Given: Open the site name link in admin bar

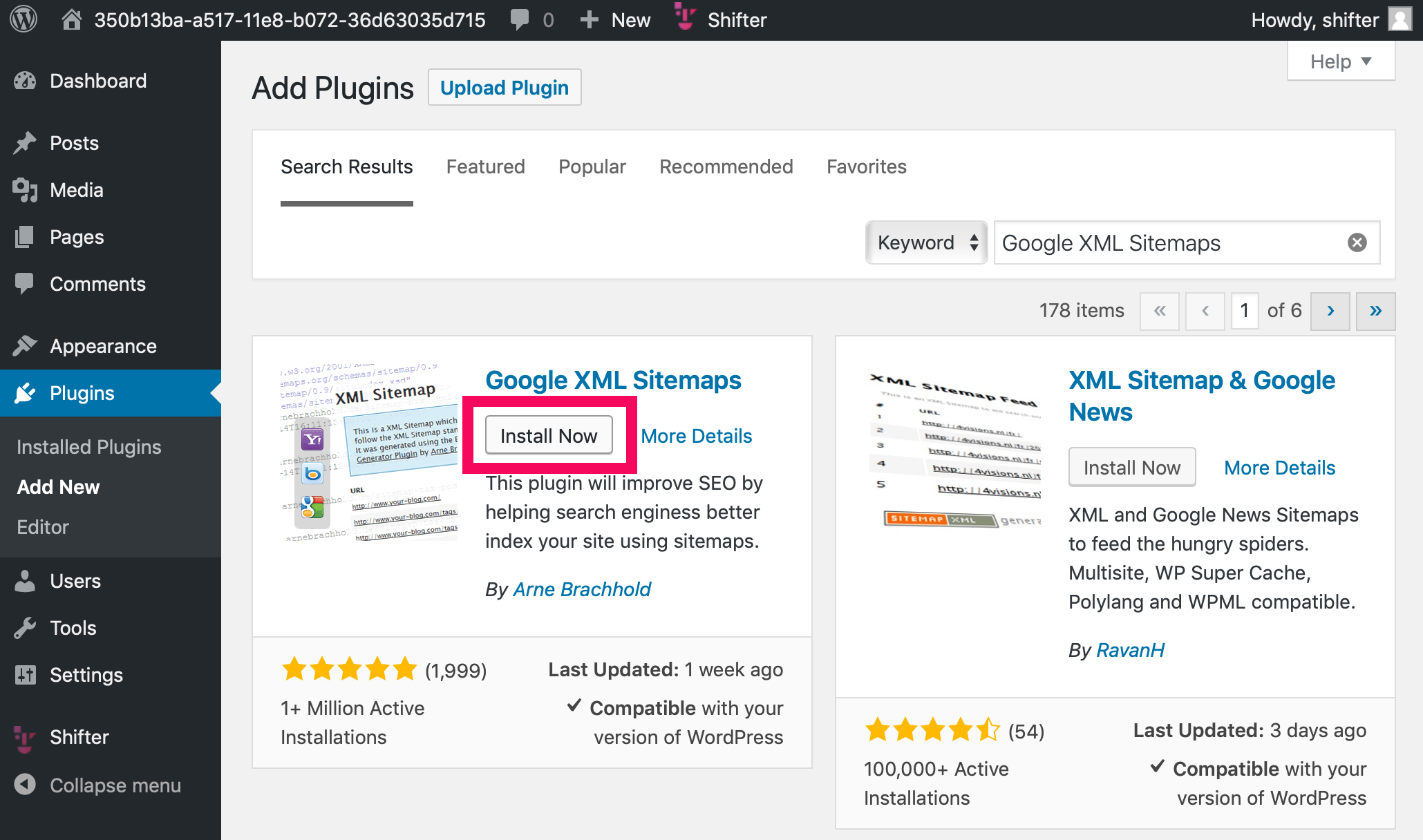Looking at the screenshot, I should (290, 20).
